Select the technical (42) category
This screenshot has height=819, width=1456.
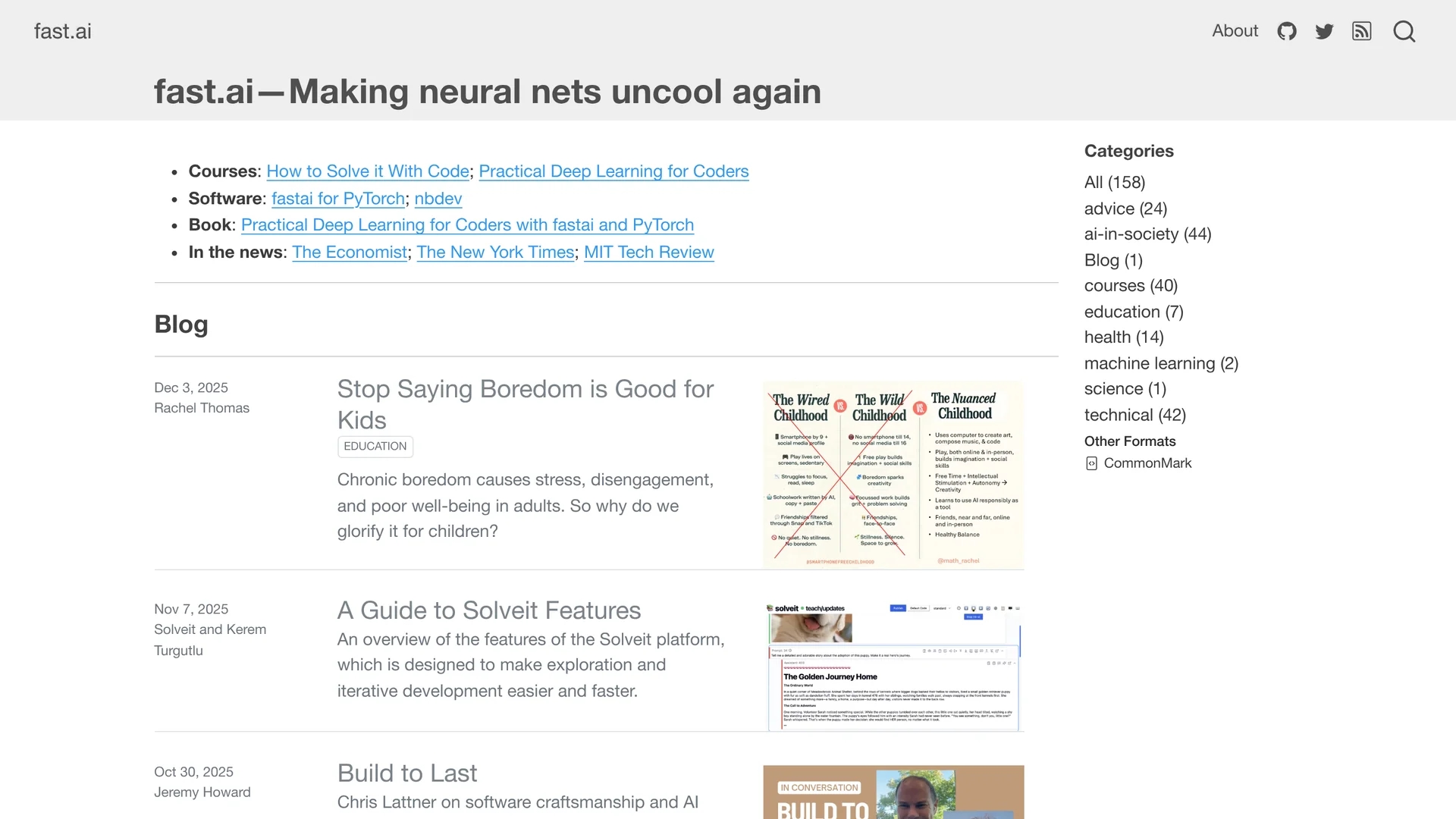(x=1135, y=415)
